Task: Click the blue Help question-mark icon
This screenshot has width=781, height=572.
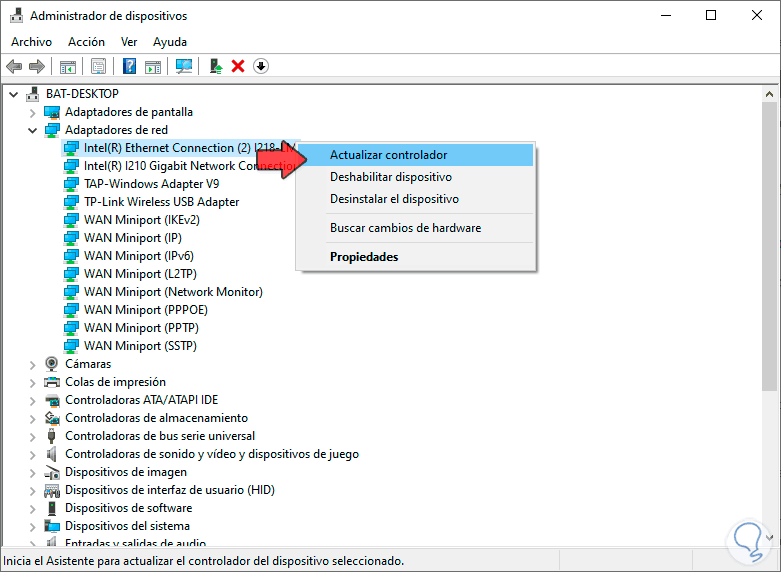Action: tap(130, 66)
